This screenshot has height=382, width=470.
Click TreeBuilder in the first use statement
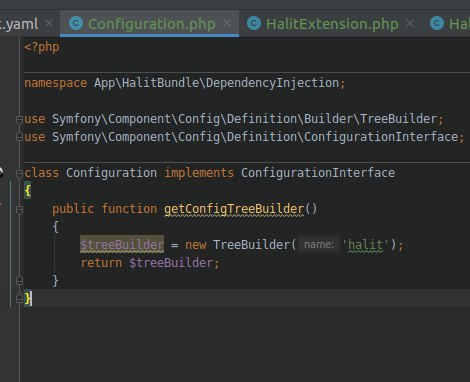click(x=398, y=119)
